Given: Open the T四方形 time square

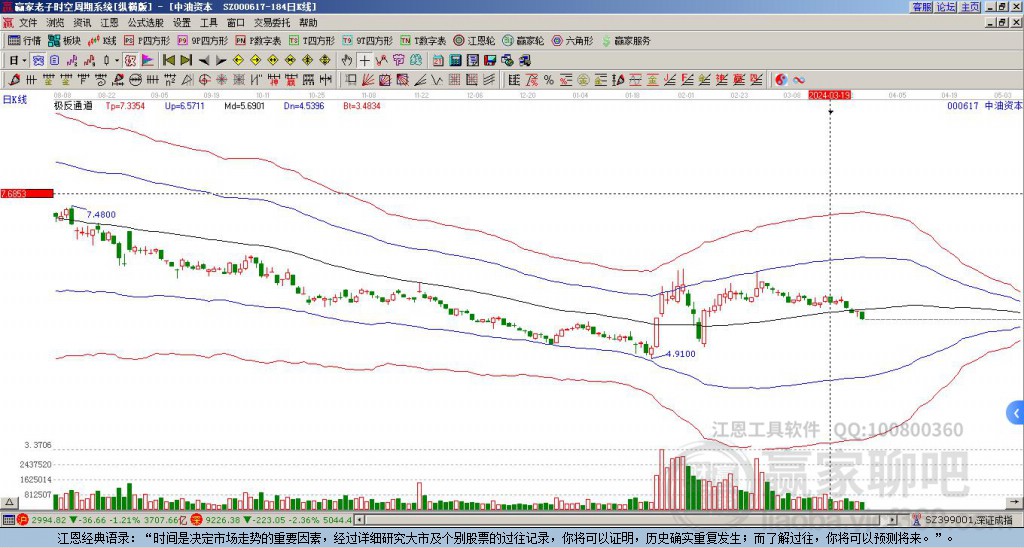Looking at the screenshot, I should coord(312,40).
